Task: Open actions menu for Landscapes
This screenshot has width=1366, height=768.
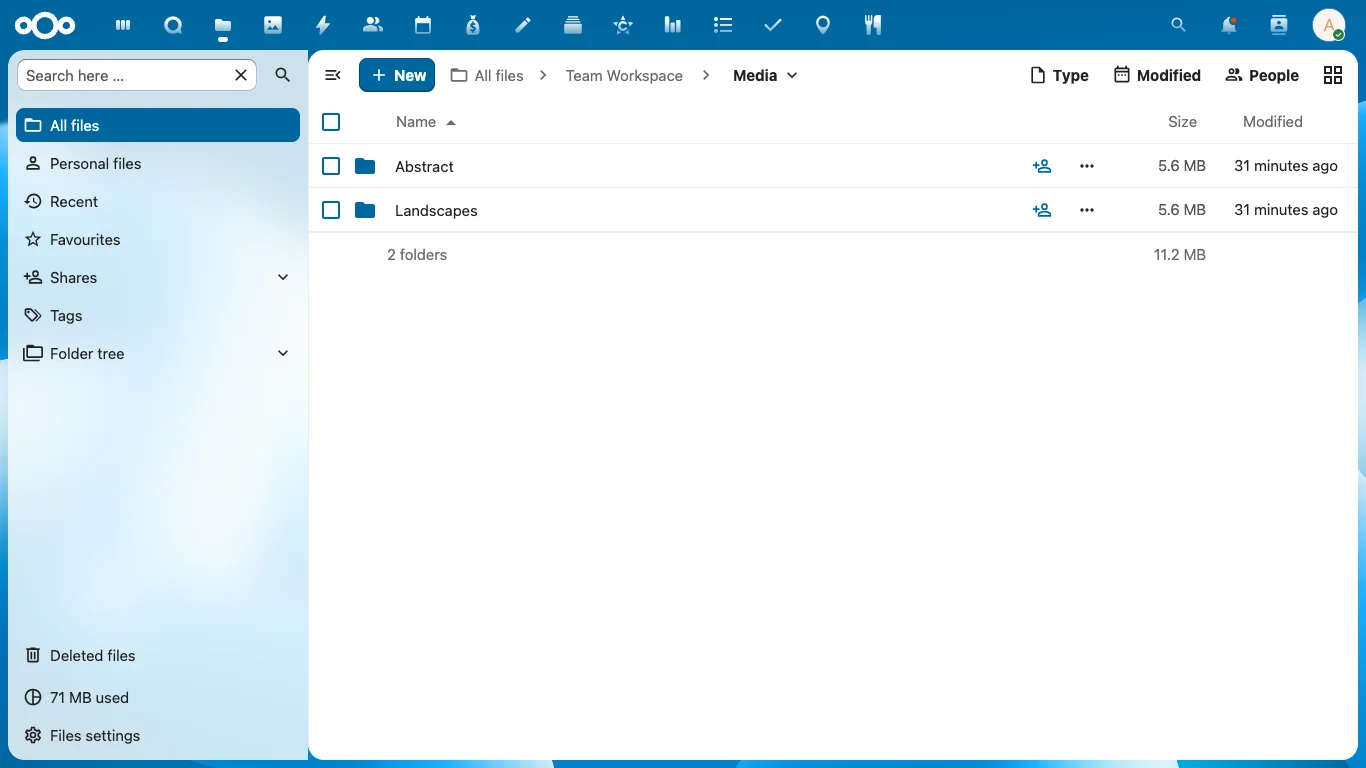Action: click(x=1087, y=210)
